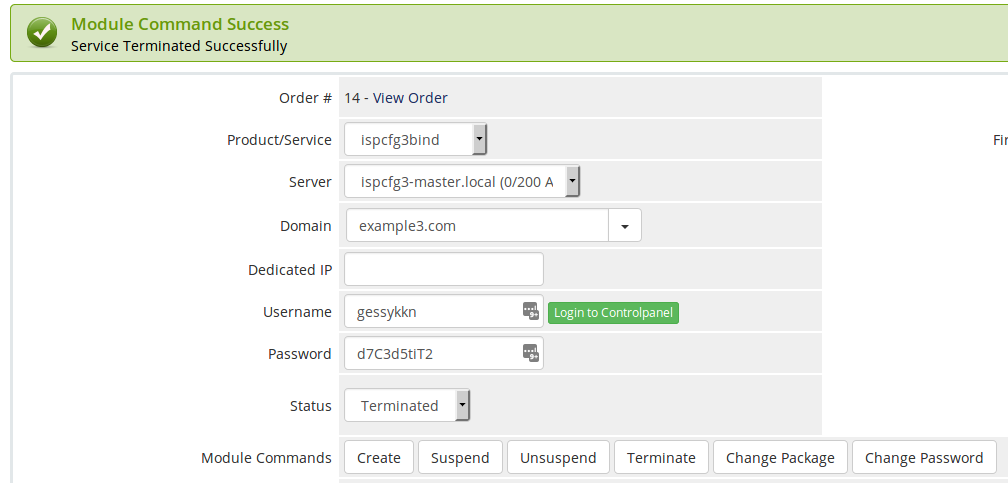
Task: Expand the Server selection dropdown
Action: [x=462, y=182]
